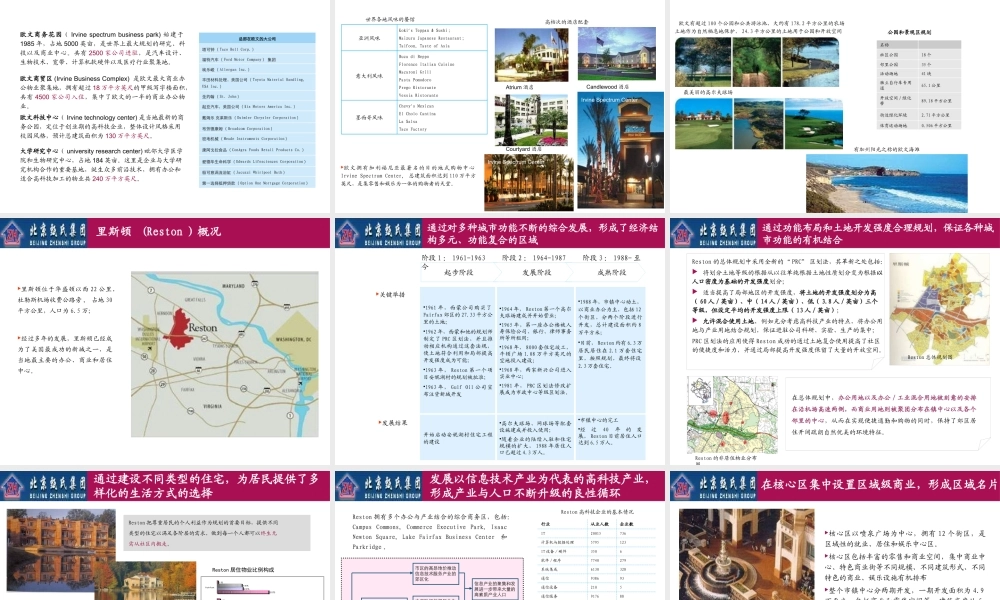Click the logo icon on the high-tech industry slide header
The width and height of the screenshot is (1000, 600).
click(348, 487)
